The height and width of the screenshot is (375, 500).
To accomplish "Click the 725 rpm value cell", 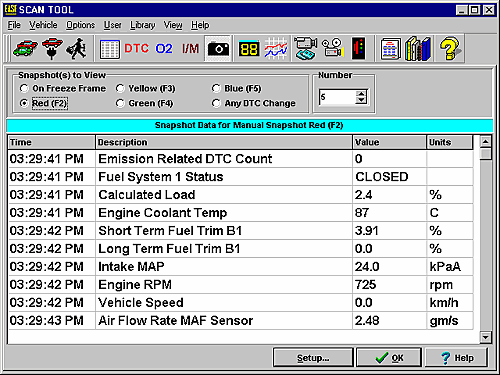I will tap(389, 285).
